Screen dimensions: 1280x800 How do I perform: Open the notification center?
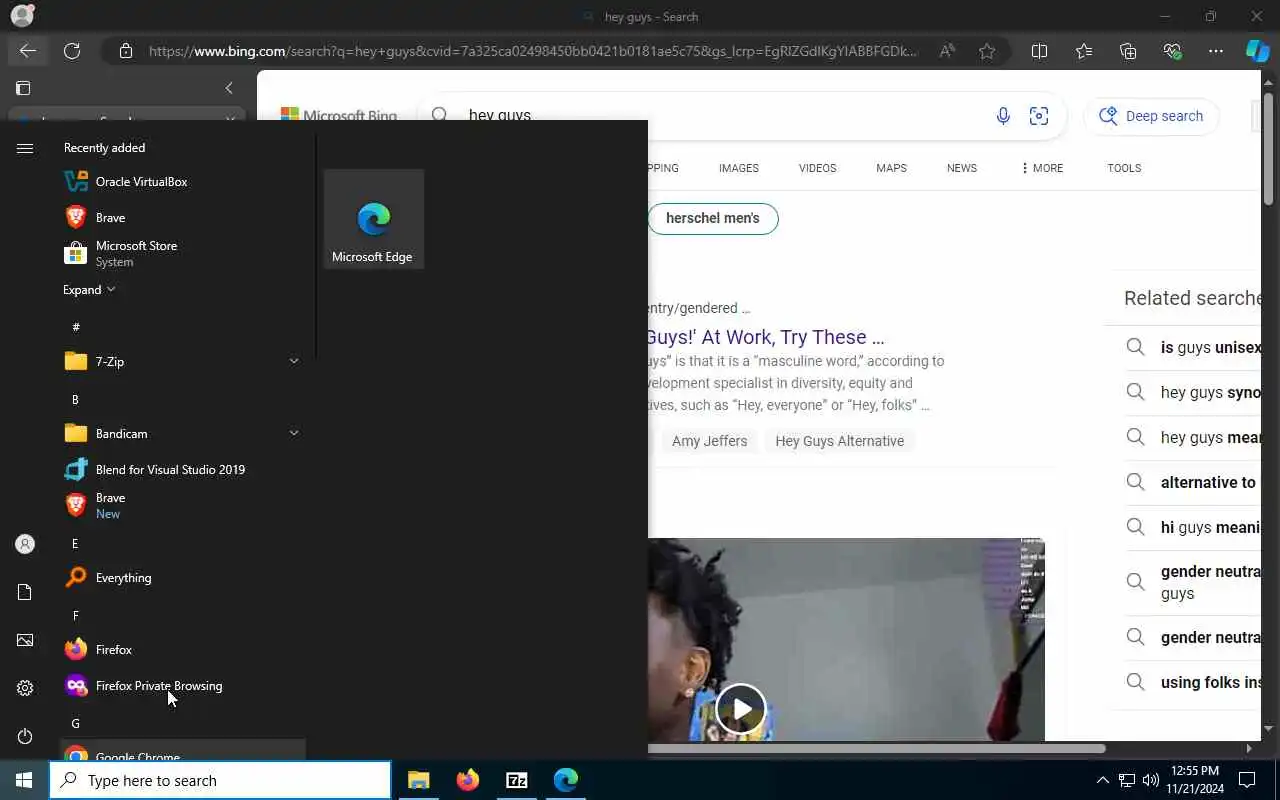tap(1247, 780)
